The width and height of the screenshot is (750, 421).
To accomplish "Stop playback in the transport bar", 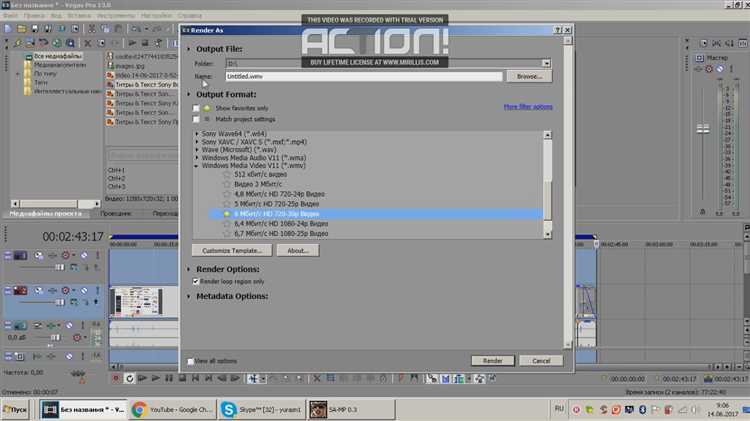I will click(182, 378).
